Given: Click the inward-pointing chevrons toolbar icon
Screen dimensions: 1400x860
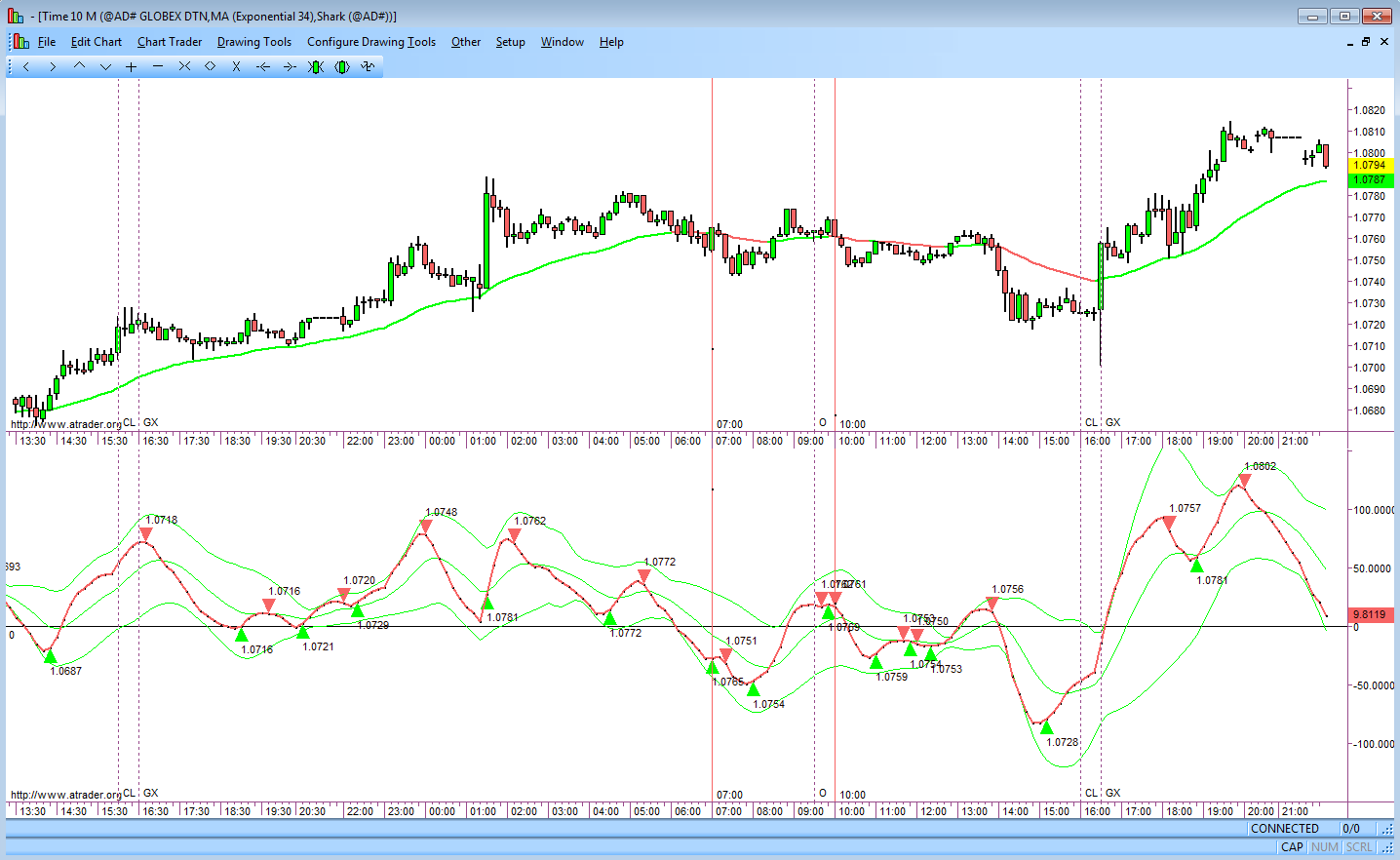Looking at the screenshot, I should point(184,66).
